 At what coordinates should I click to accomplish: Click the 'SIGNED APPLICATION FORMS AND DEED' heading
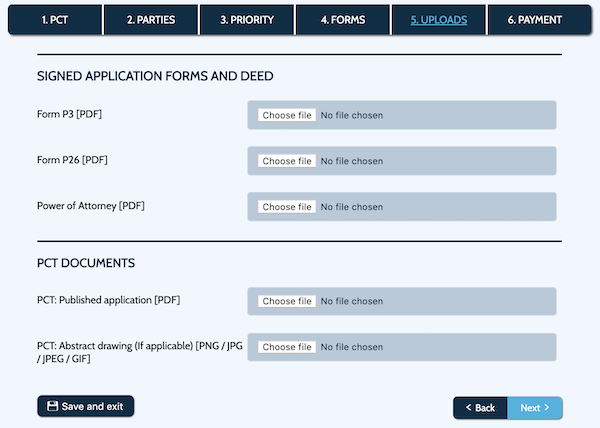tap(155, 76)
